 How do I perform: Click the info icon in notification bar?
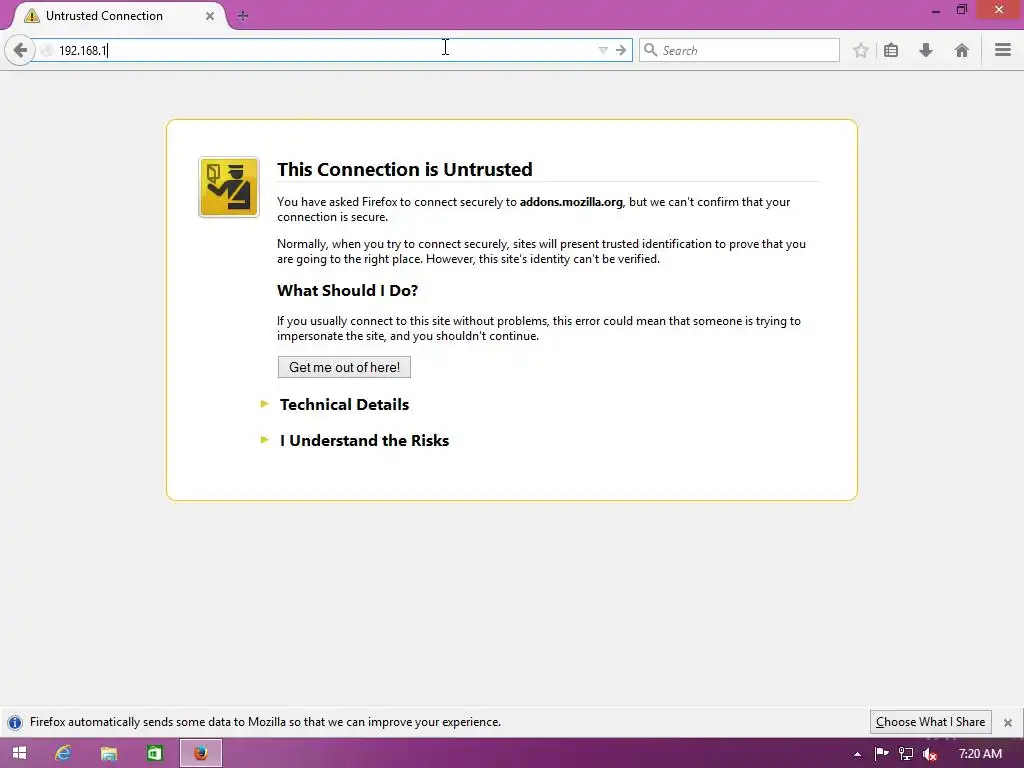click(15, 722)
